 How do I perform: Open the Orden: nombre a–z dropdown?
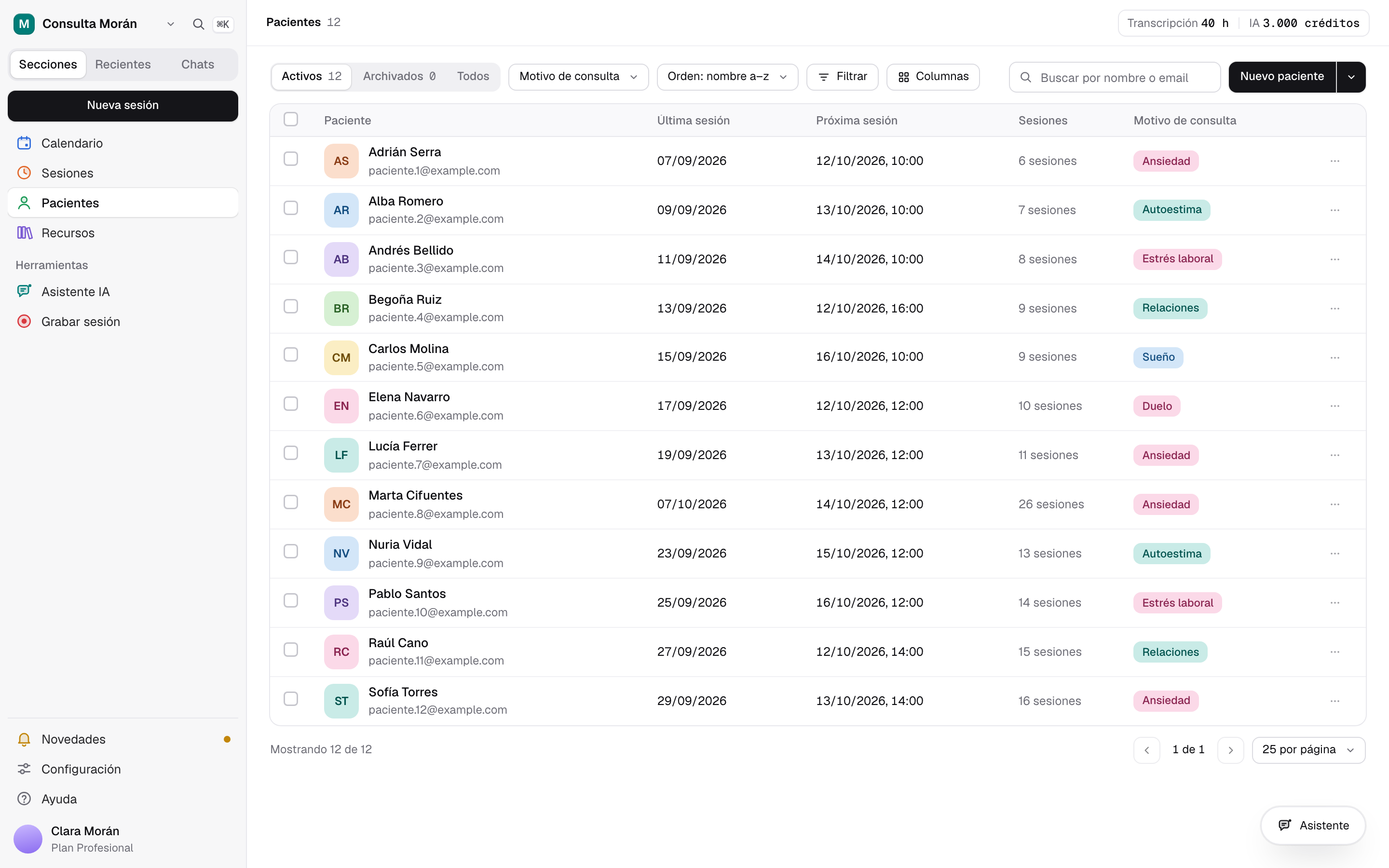(x=727, y=77)
